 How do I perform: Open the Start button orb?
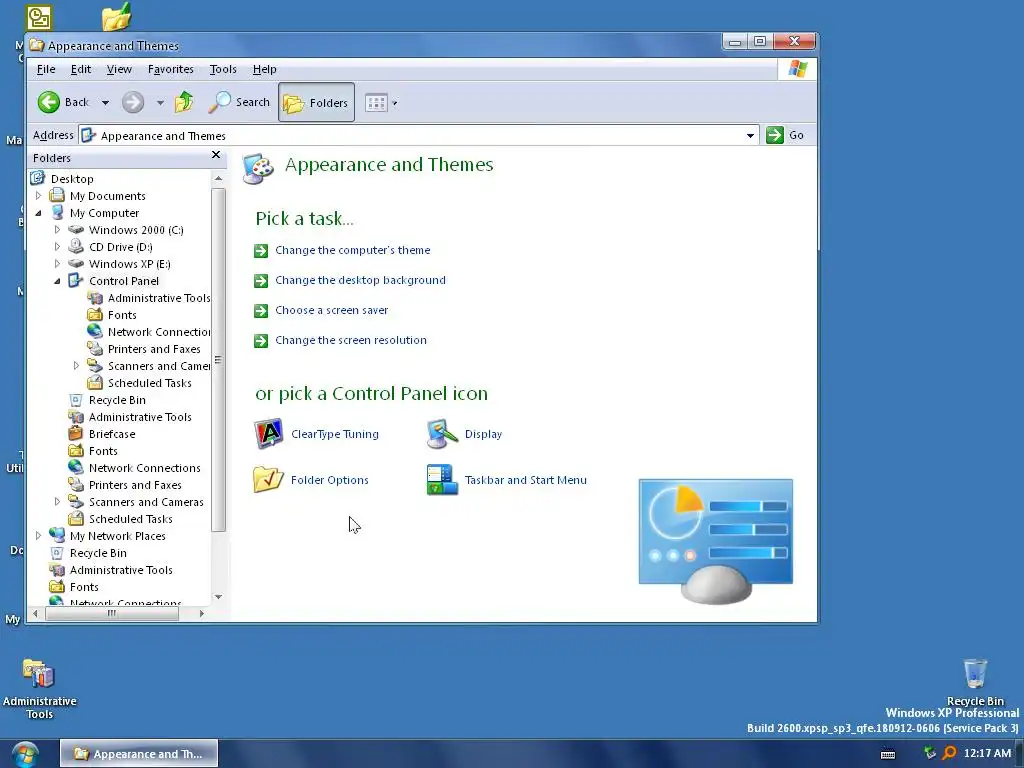[x=25, y=754]
